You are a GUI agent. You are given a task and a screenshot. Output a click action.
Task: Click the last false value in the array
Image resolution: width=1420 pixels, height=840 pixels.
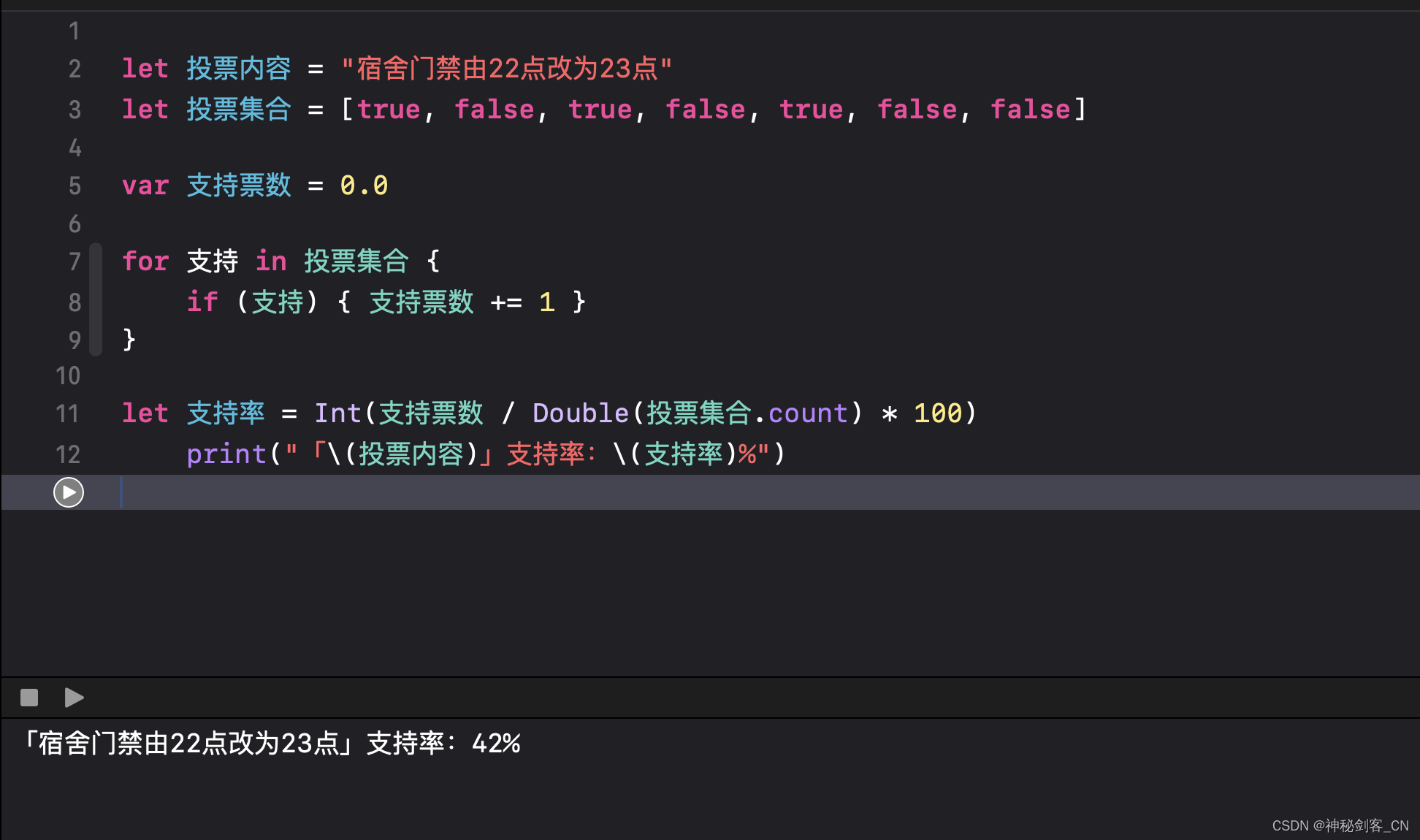(x=1030, y=110)
